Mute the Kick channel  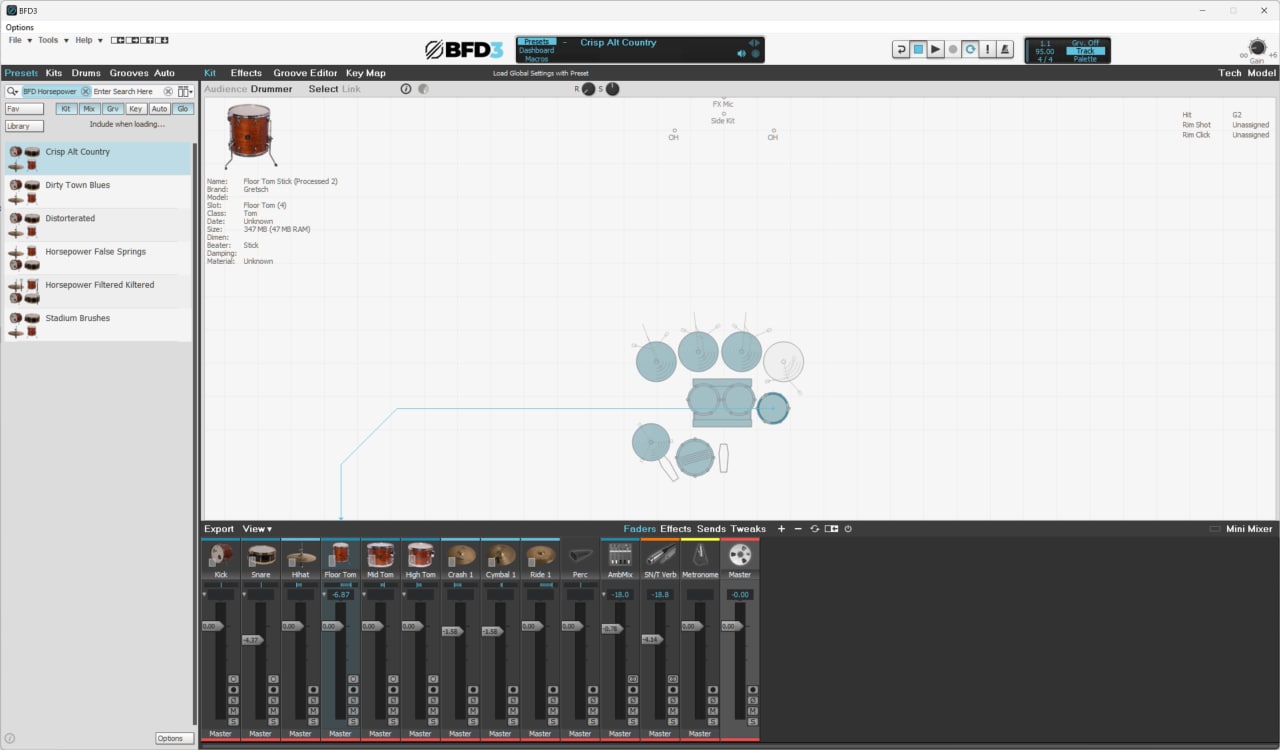click(x=233, y=710)
